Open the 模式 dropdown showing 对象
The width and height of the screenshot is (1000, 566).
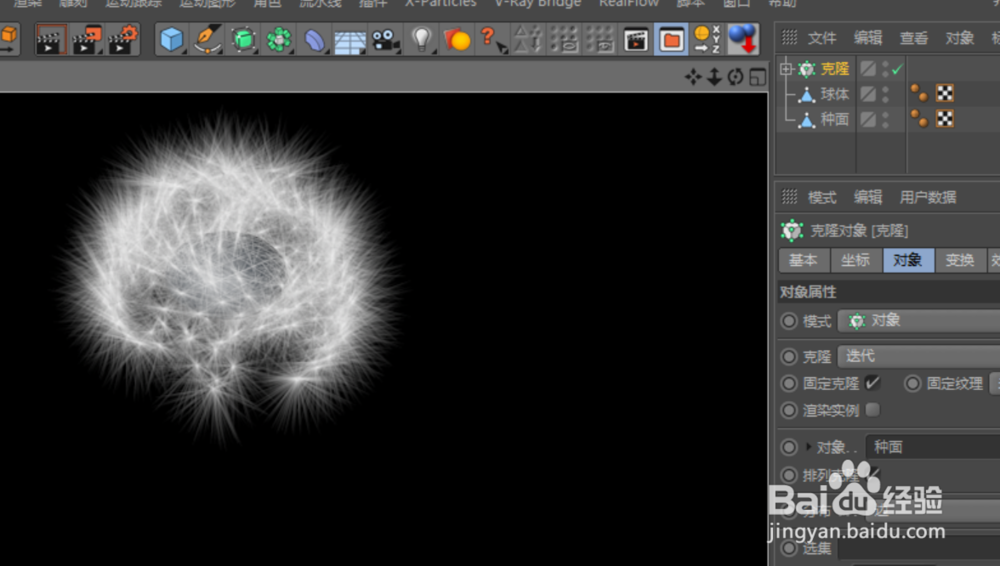coord(918,321)
